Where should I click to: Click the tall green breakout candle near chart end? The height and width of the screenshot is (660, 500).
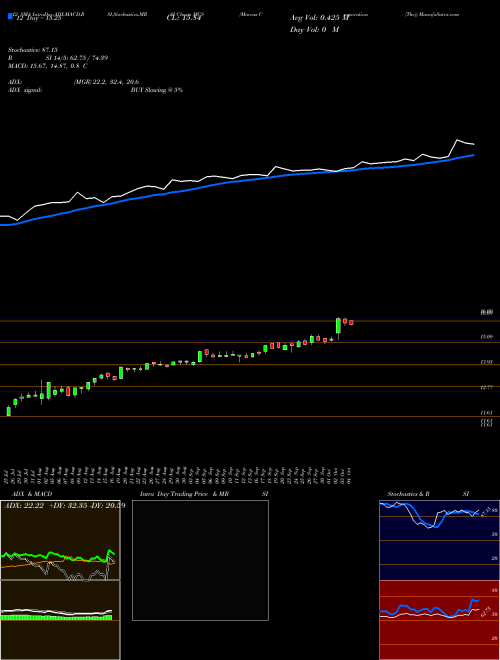[338, 327]
